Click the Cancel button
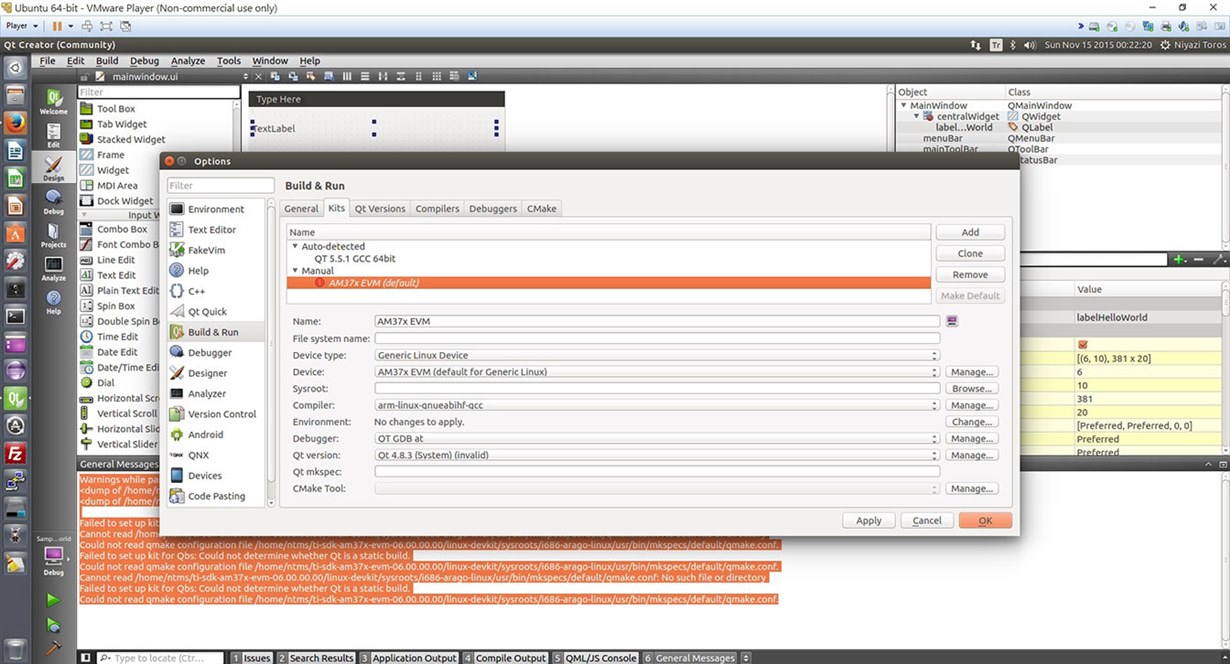Viewport: 1230px width, 664px height. tap(927, 520)
